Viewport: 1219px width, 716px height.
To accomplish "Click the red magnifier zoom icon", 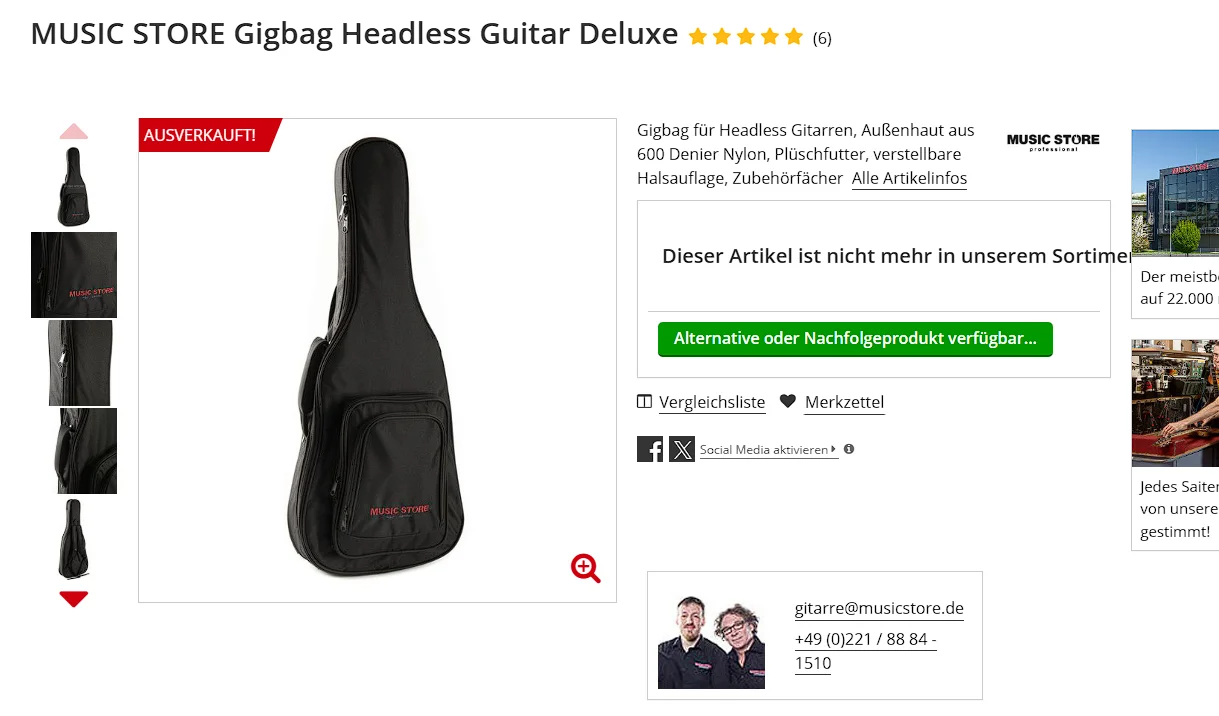I will click(586, 568).
